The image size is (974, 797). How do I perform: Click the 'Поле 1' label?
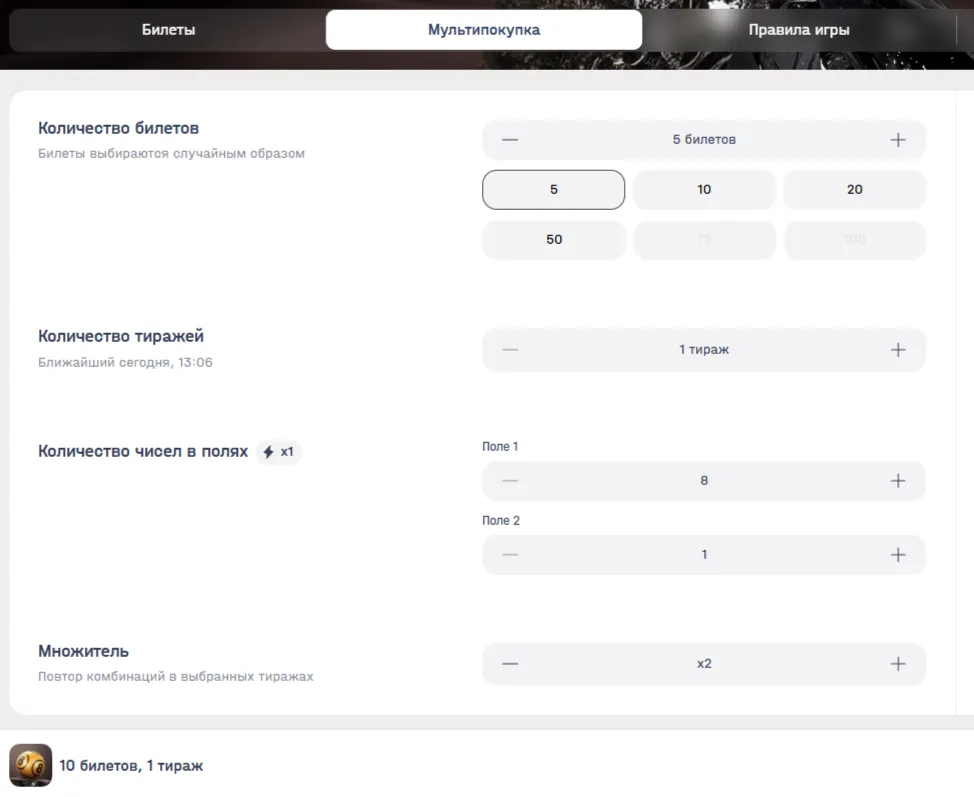[x=500, y=447]
